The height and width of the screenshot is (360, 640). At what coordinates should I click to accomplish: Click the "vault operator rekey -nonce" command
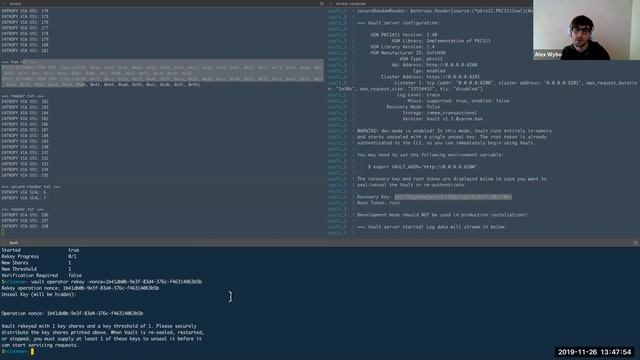[x=116, y=282]
